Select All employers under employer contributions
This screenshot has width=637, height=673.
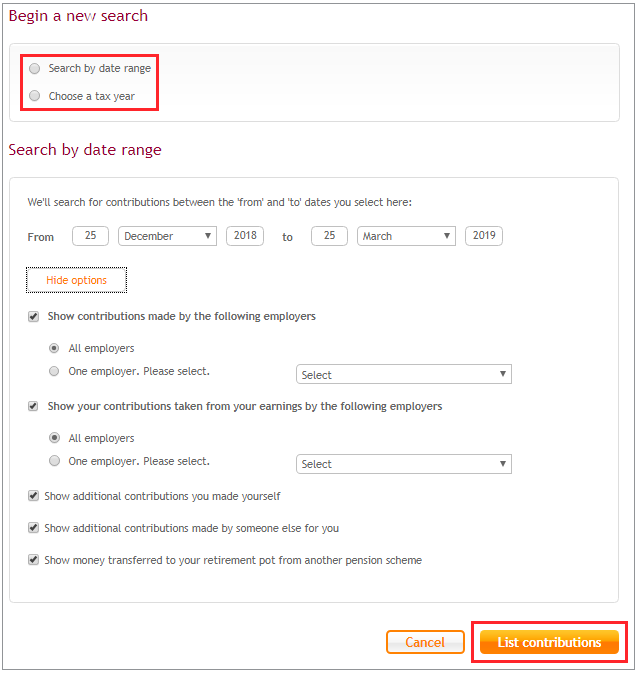coord(54,348)
